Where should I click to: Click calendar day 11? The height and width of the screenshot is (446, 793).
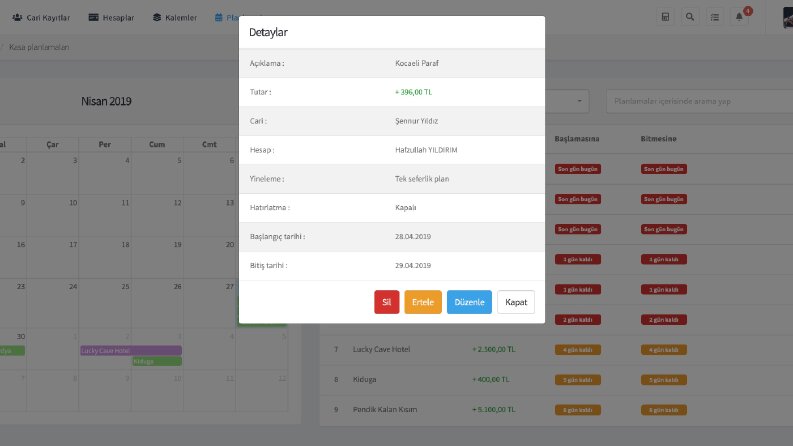click(125, 203)
